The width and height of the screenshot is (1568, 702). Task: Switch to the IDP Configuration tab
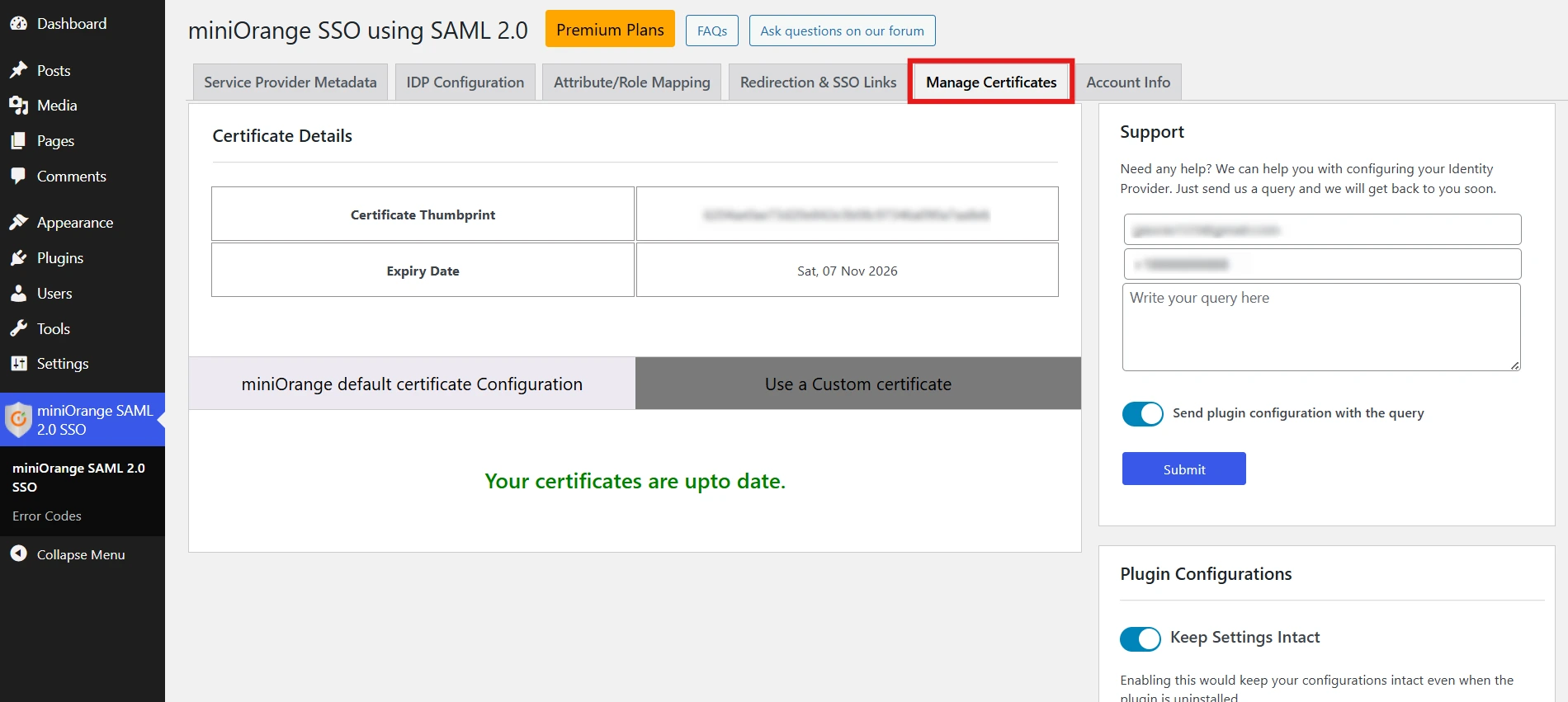click(x=465, y=82)
